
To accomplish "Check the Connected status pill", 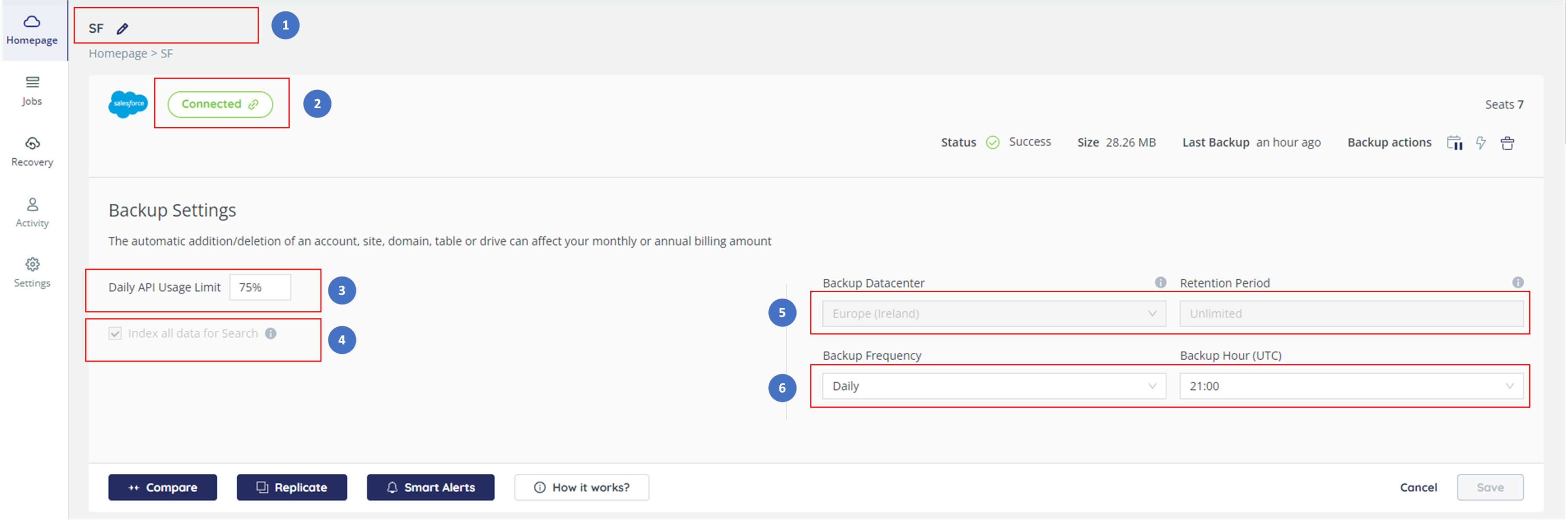I will (x=220, y=104).
